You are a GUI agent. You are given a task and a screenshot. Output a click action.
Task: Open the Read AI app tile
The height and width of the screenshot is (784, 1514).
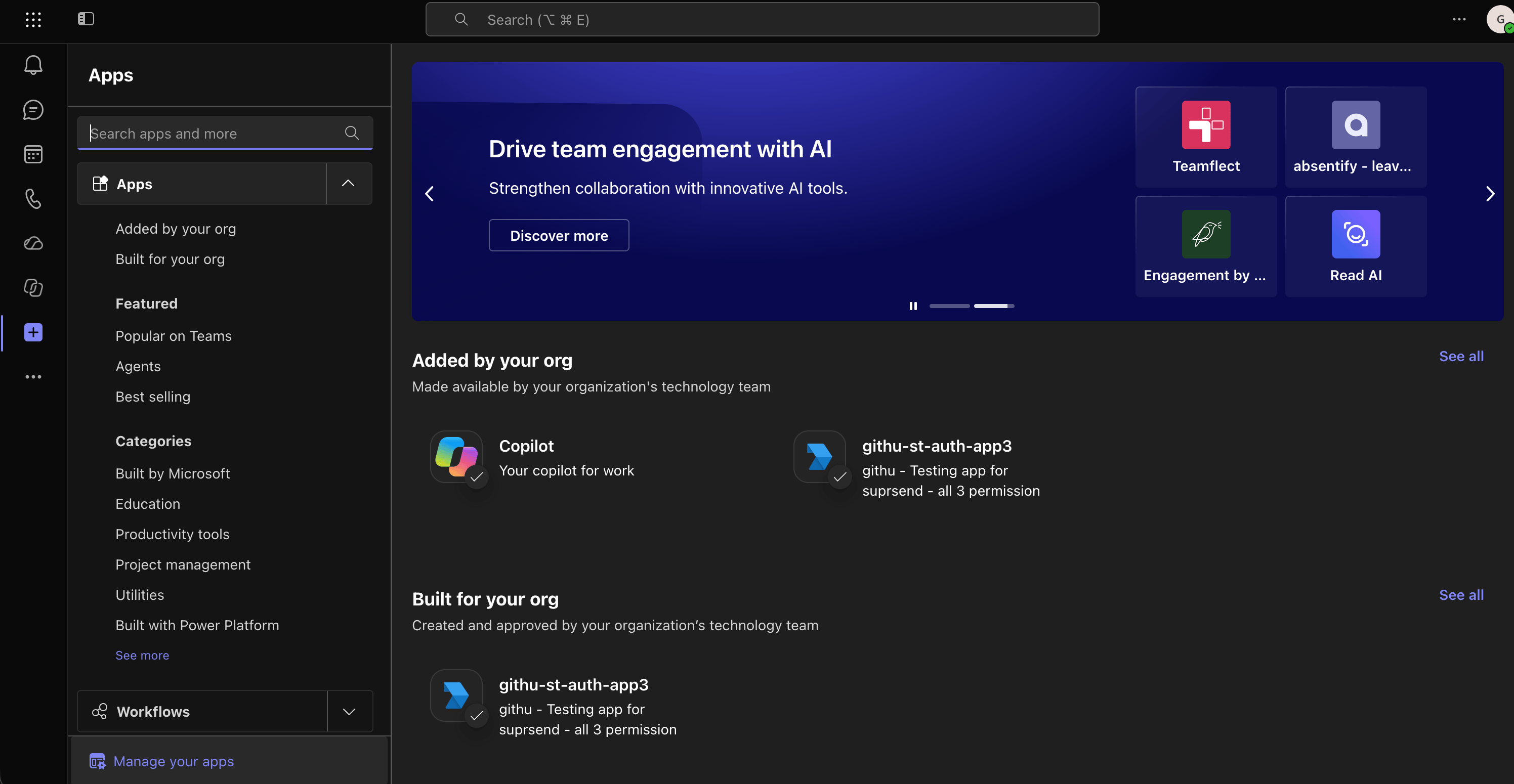tap(1356, 246)
